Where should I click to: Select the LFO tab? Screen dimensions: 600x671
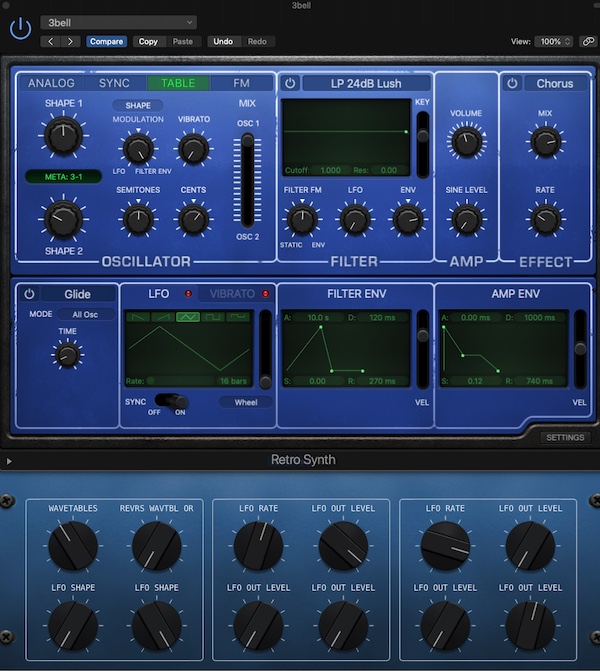[x=159, y=294]
